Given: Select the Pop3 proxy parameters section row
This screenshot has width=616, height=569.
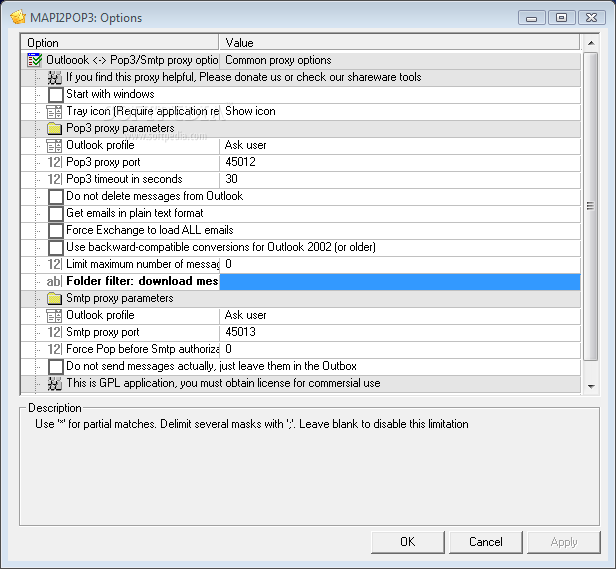Looking at the screenshot, I should pos(301,128).
